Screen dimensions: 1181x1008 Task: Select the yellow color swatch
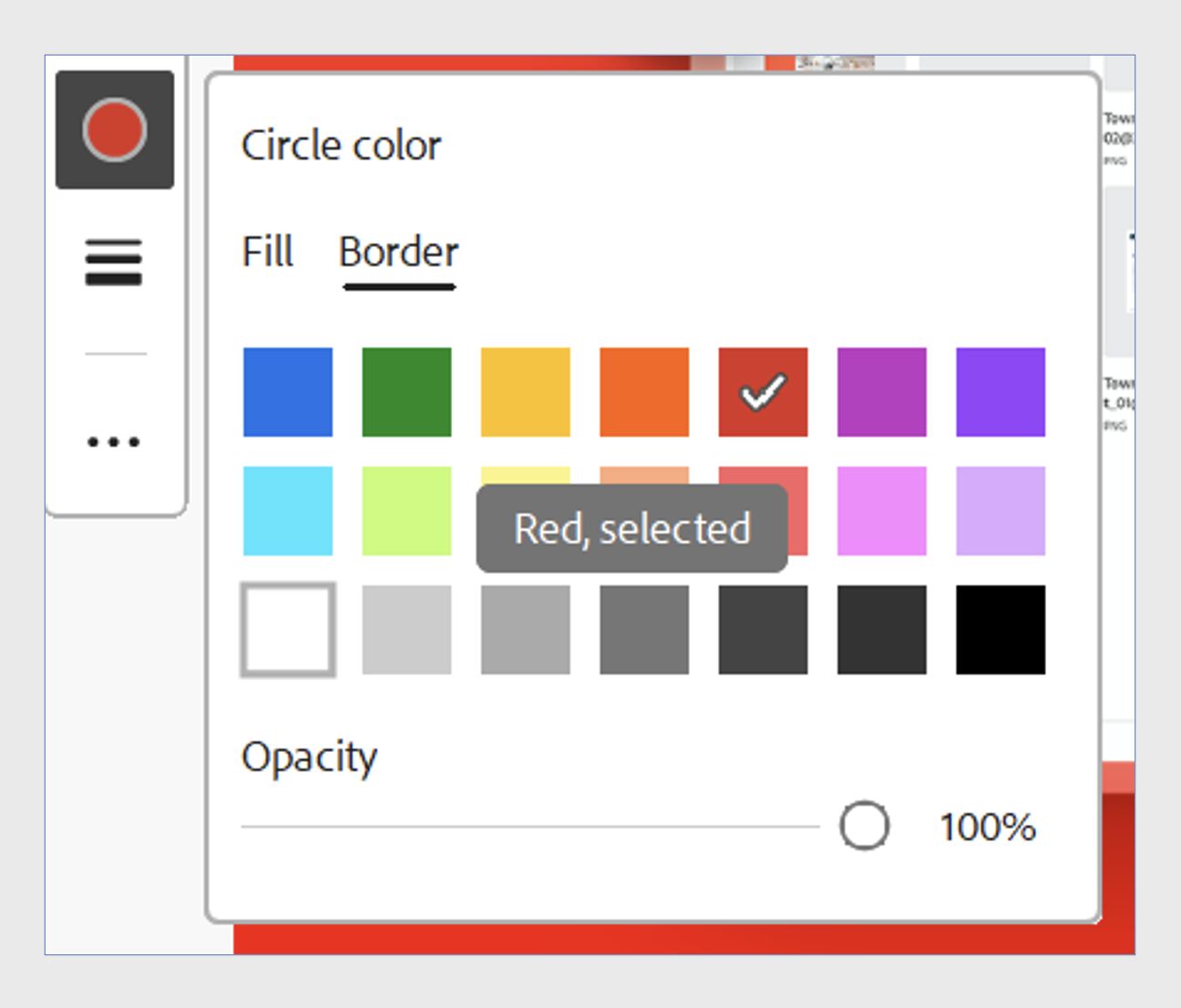pyautogui.click(x=526, y=392)
